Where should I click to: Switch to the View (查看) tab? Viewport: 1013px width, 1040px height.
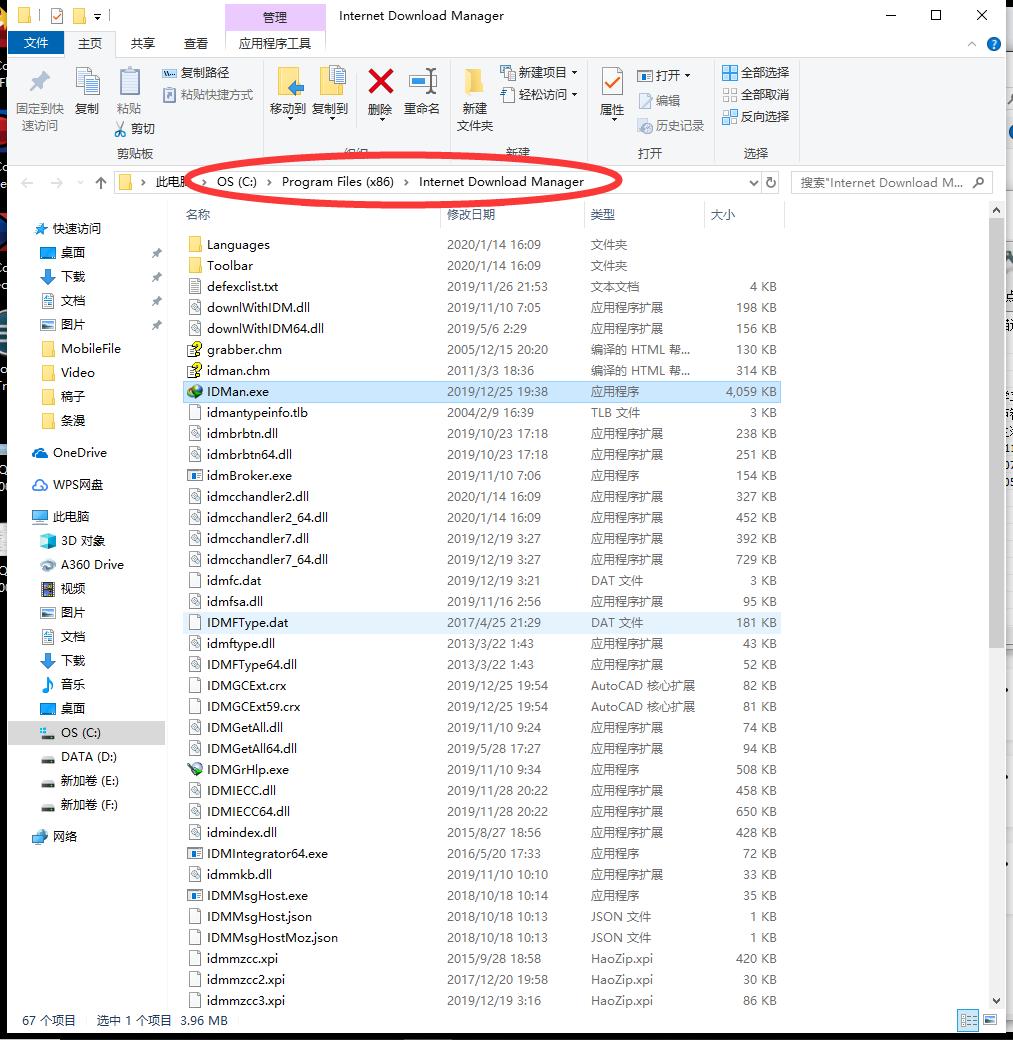click(196, 44)
